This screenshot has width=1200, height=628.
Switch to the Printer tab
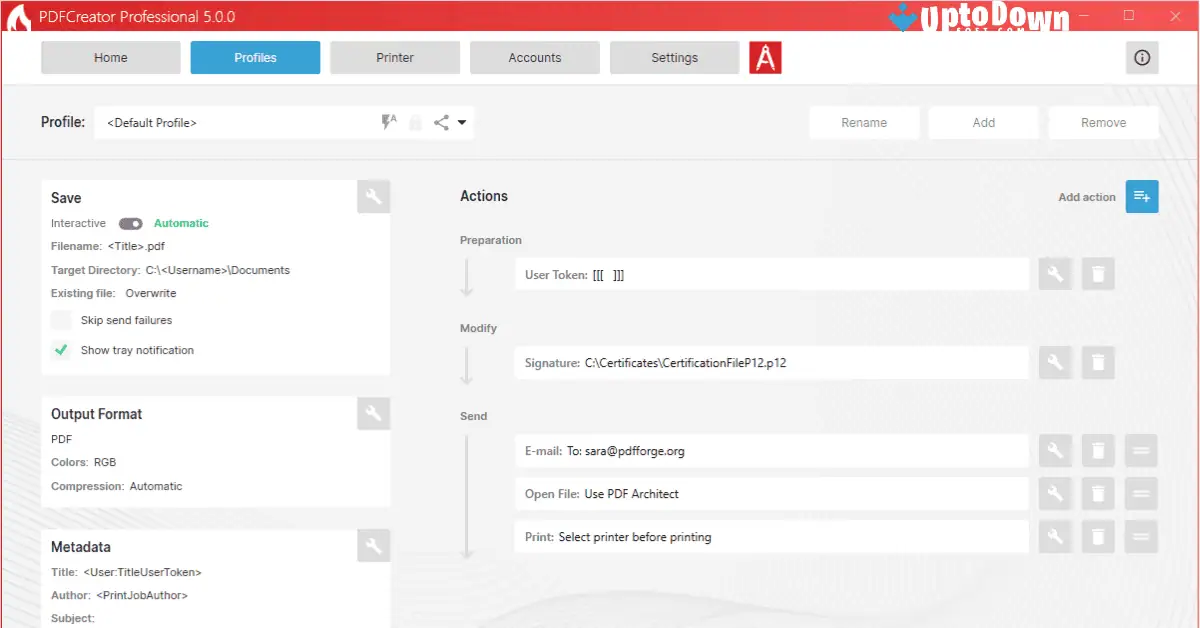pos(394,57)
